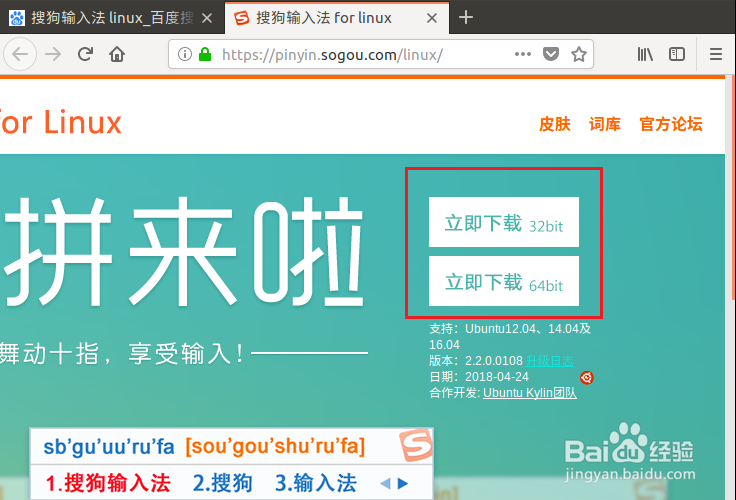736x500 pixels.
Task: Close the Baidu search tab
Action: [207, 18]
